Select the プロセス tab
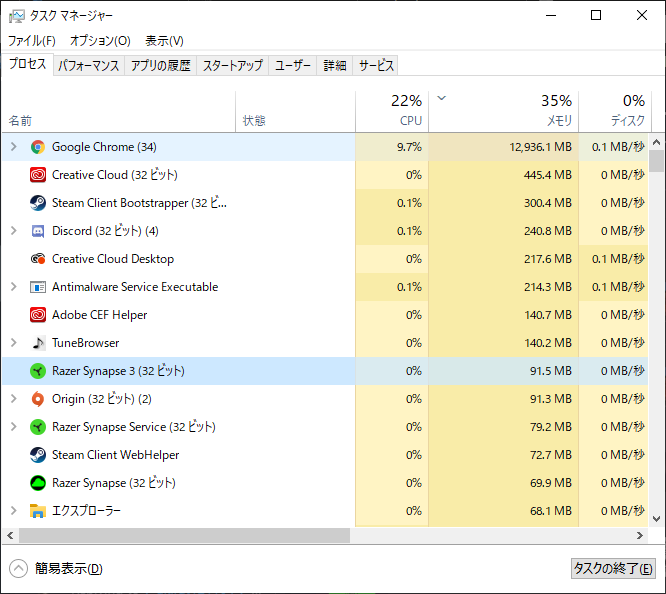Image resolution: width=666 pixels, height=594 pixels. coord(28,64)
